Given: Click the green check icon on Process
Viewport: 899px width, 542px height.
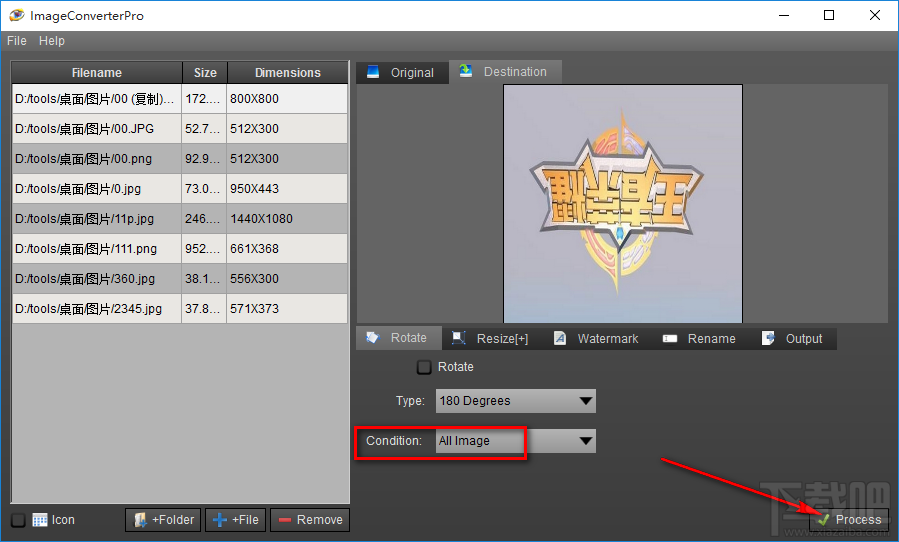Looking at the screenshot, I should coord(823,520).
